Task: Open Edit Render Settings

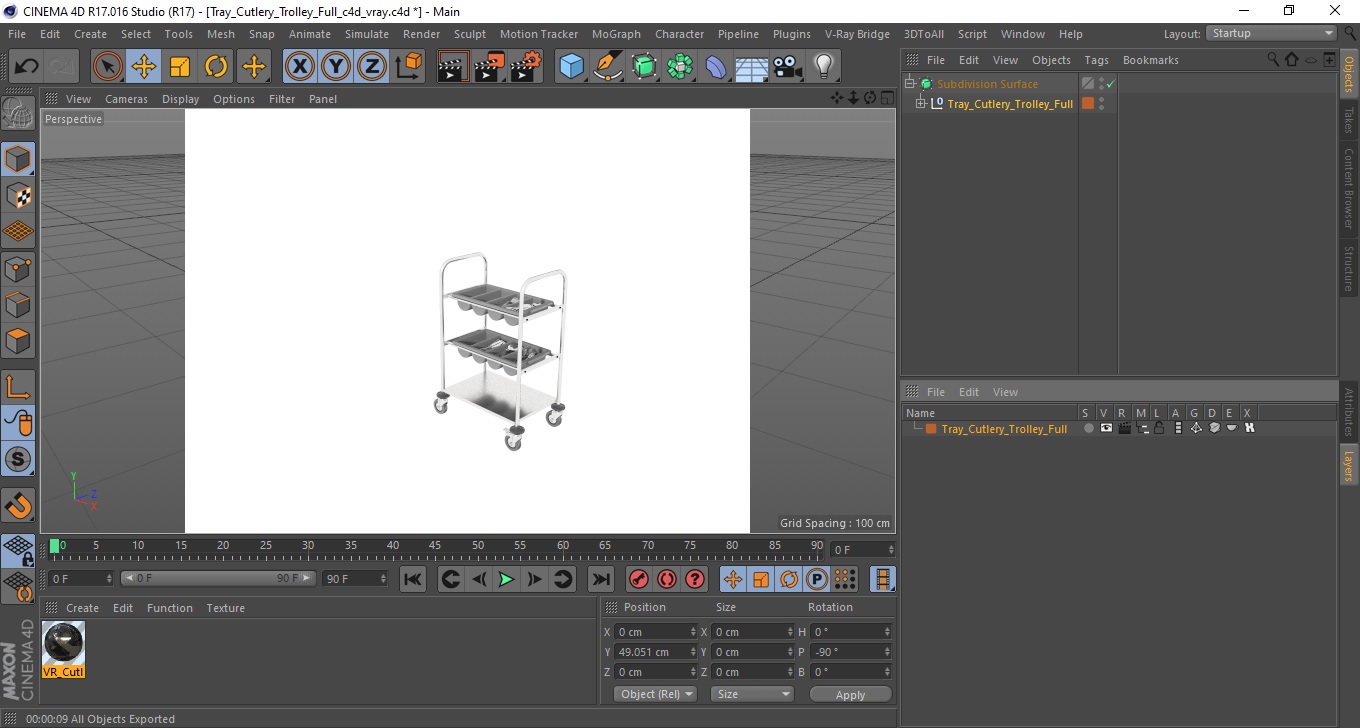Action: pos(526,67)
